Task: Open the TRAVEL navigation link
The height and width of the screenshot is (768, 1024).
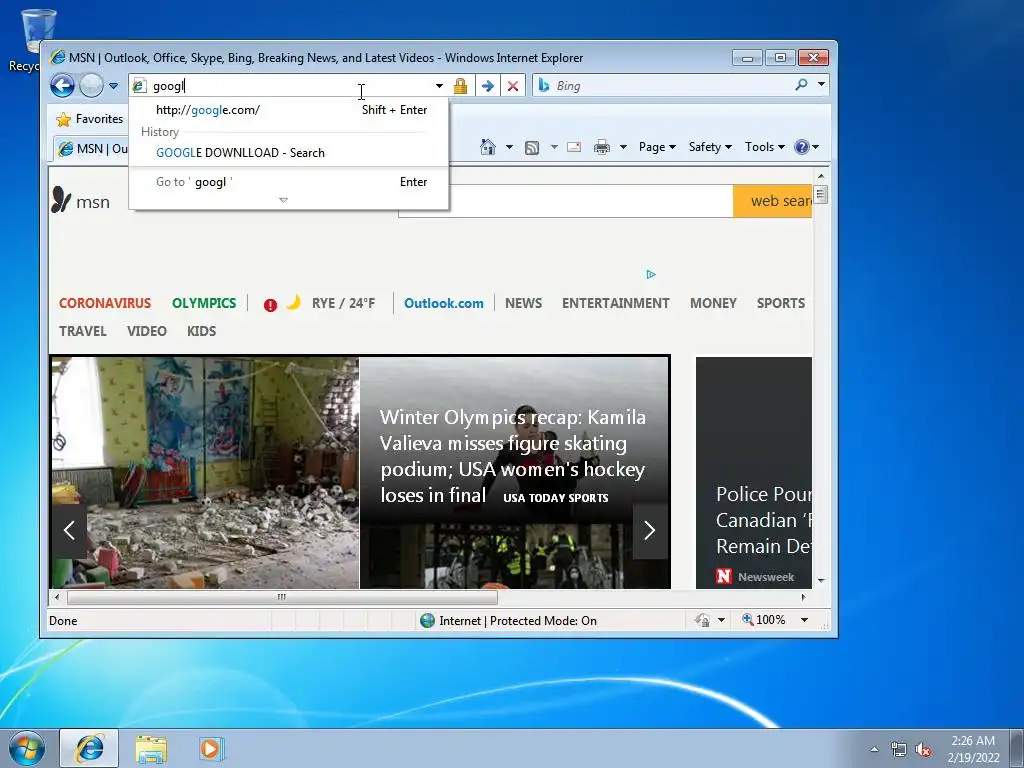Action: 82,332
